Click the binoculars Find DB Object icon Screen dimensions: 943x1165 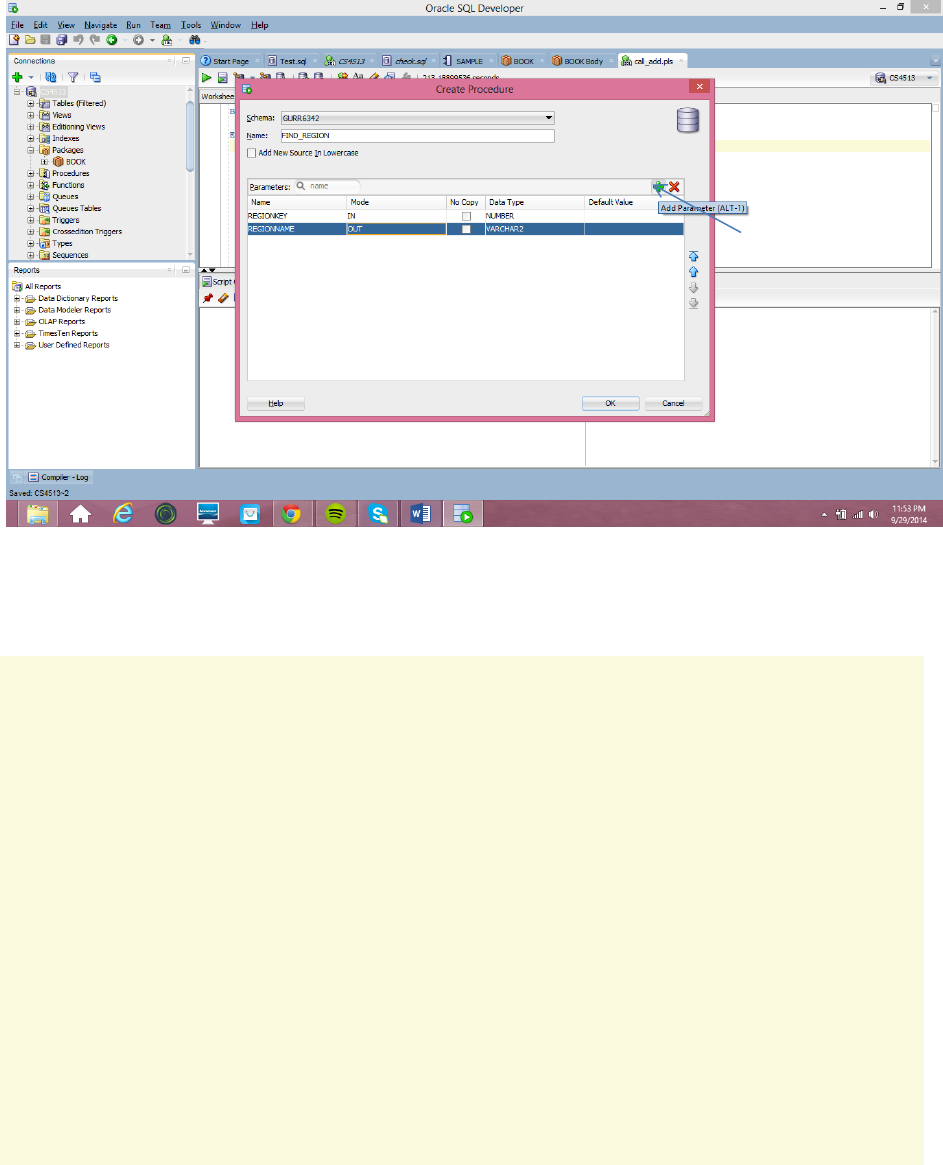(195, 40)
